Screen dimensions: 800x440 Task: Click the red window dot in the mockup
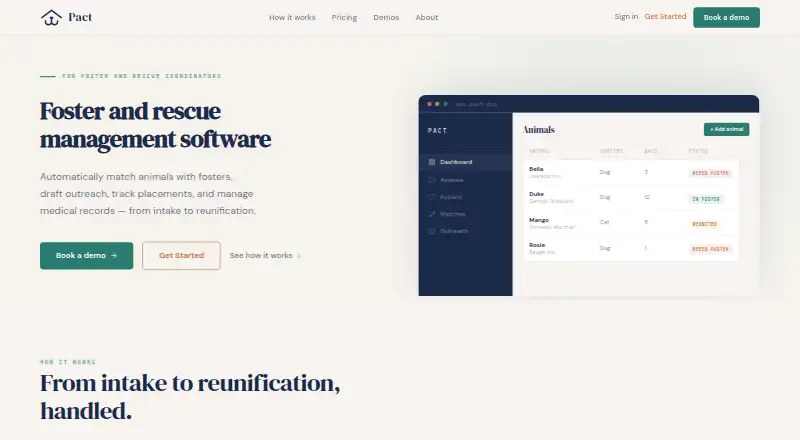click(x=430, y=104)
